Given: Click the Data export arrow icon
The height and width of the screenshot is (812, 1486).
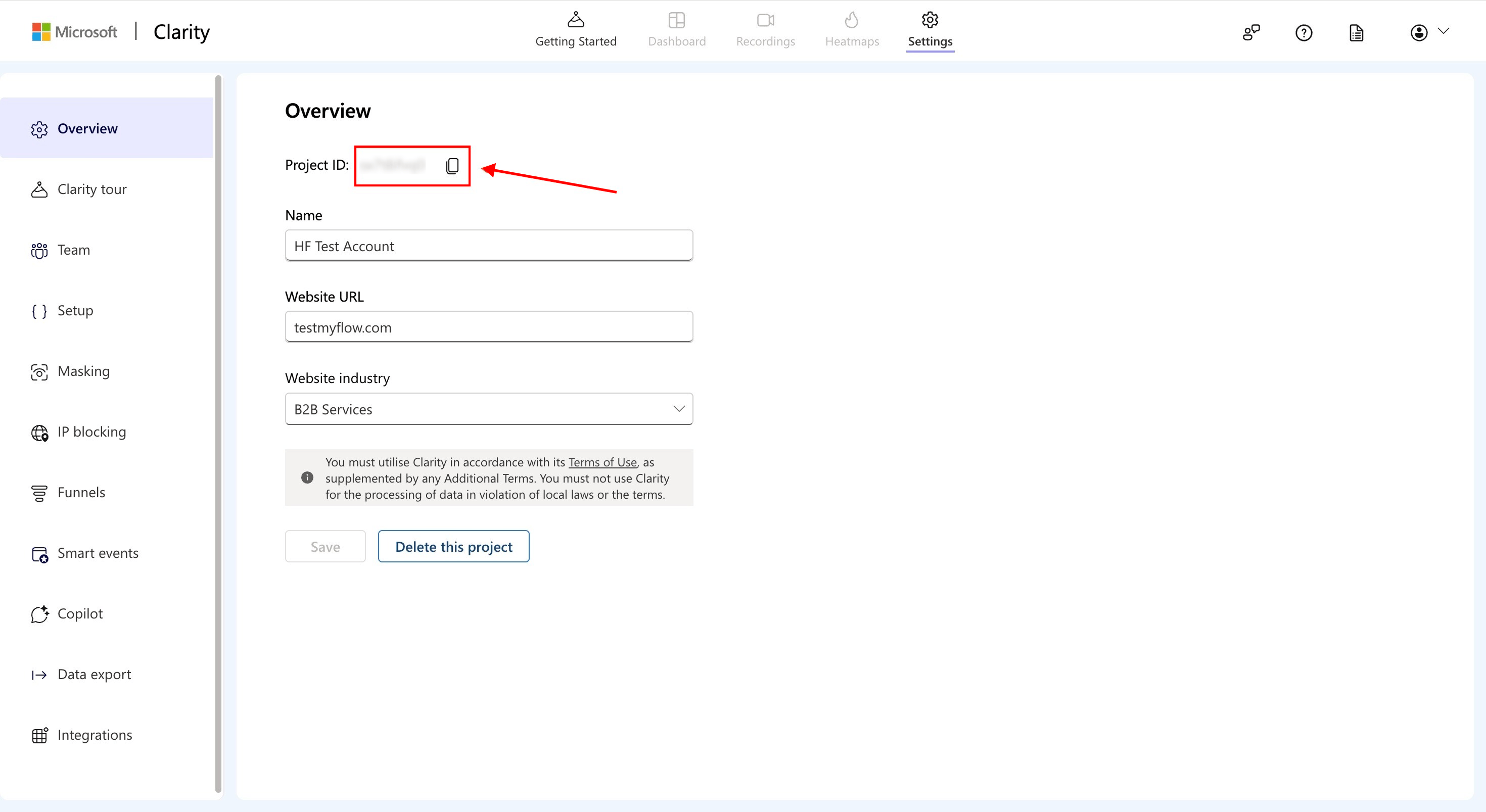Looking at the screenshot, I should [39, 675].
